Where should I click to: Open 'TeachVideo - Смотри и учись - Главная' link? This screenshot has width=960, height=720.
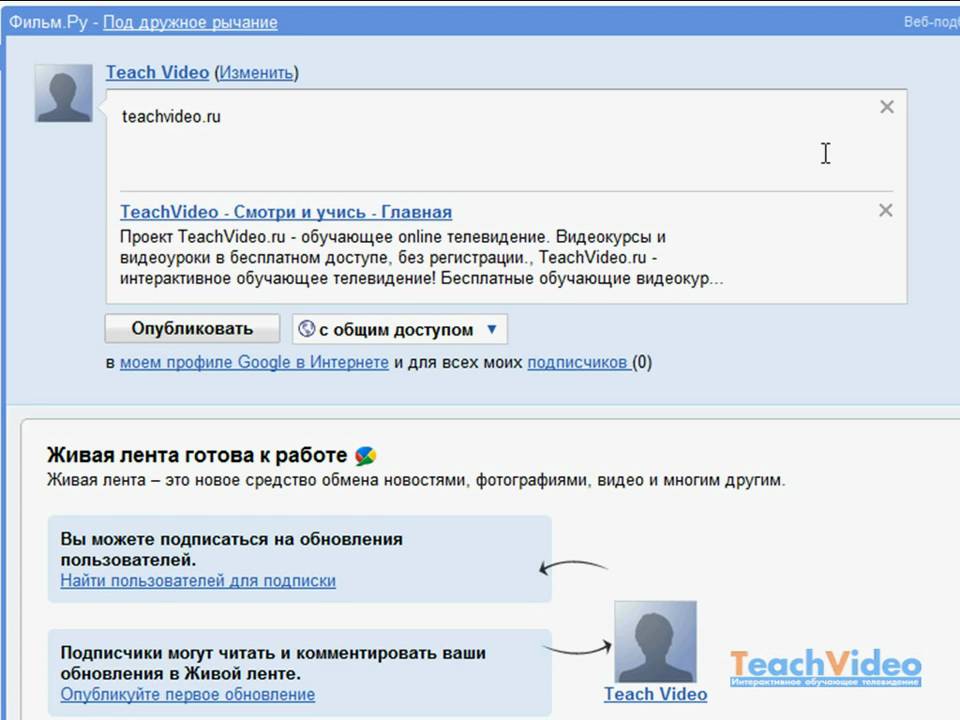pyautogui.click(x=286, y=212)
